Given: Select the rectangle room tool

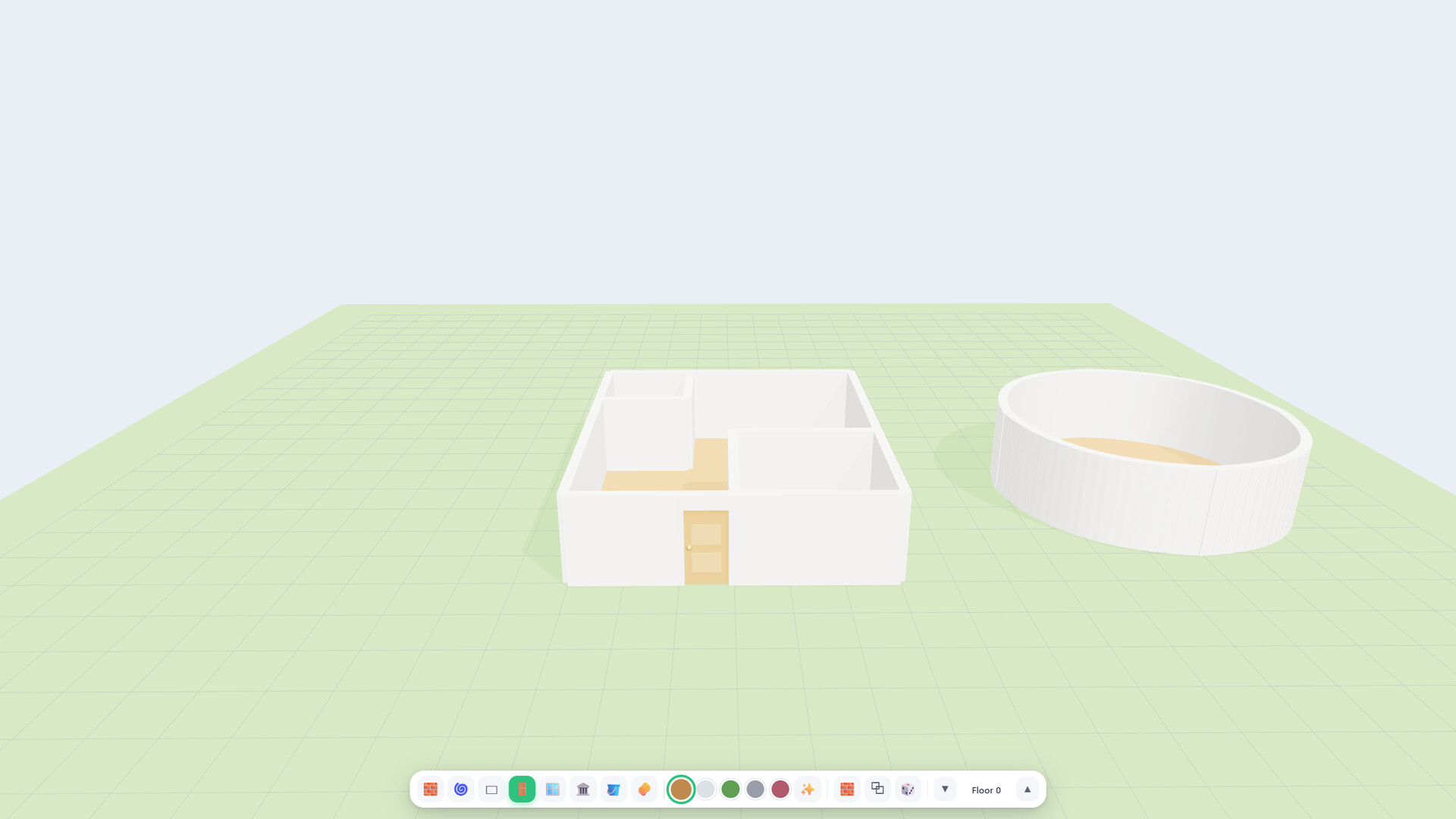Looking at the screenshot, I should coord(491,789).
